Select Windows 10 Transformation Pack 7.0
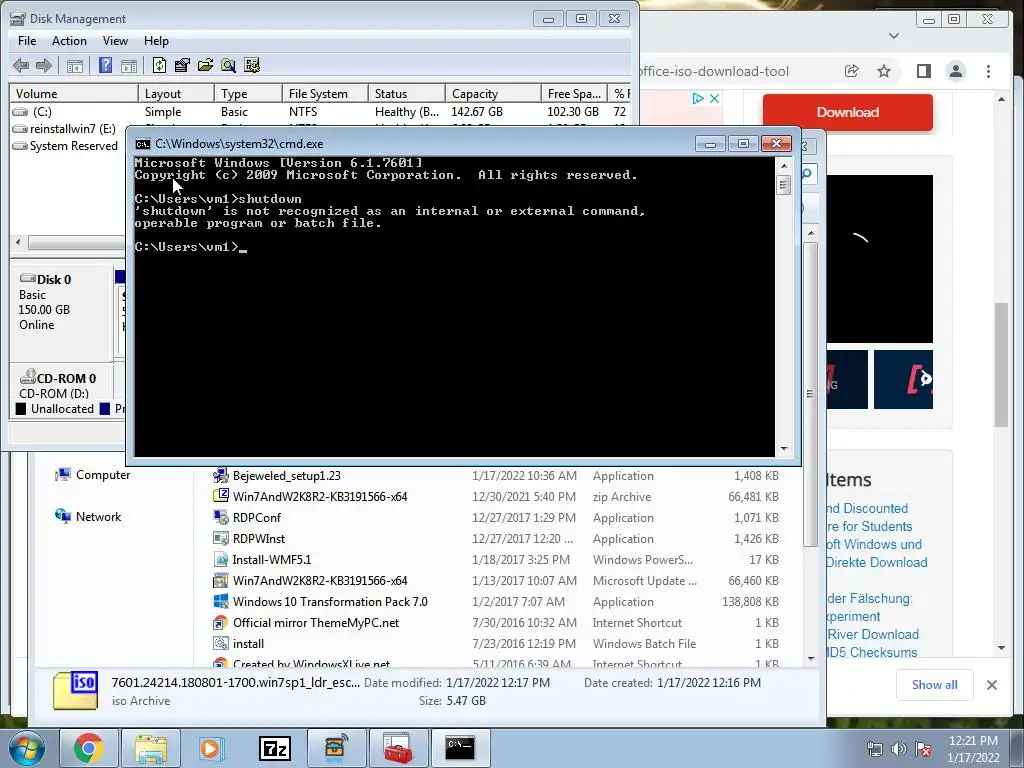 point(496,601)
